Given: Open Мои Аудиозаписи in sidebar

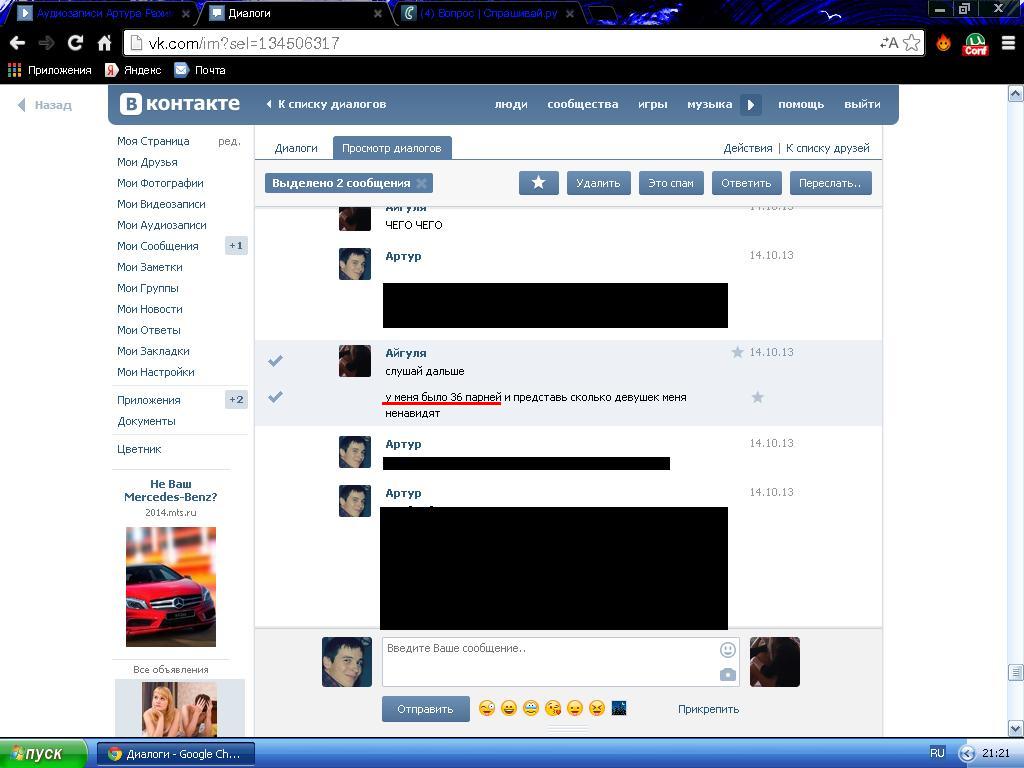Looking at the screenshot, I should (x=161, y=225).
